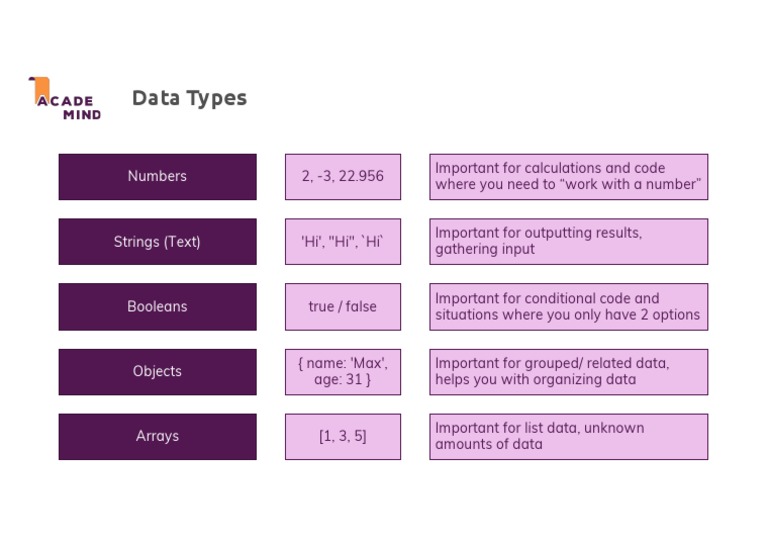Select the Numbers label box

pyautogui.click(x=157, y=176)
